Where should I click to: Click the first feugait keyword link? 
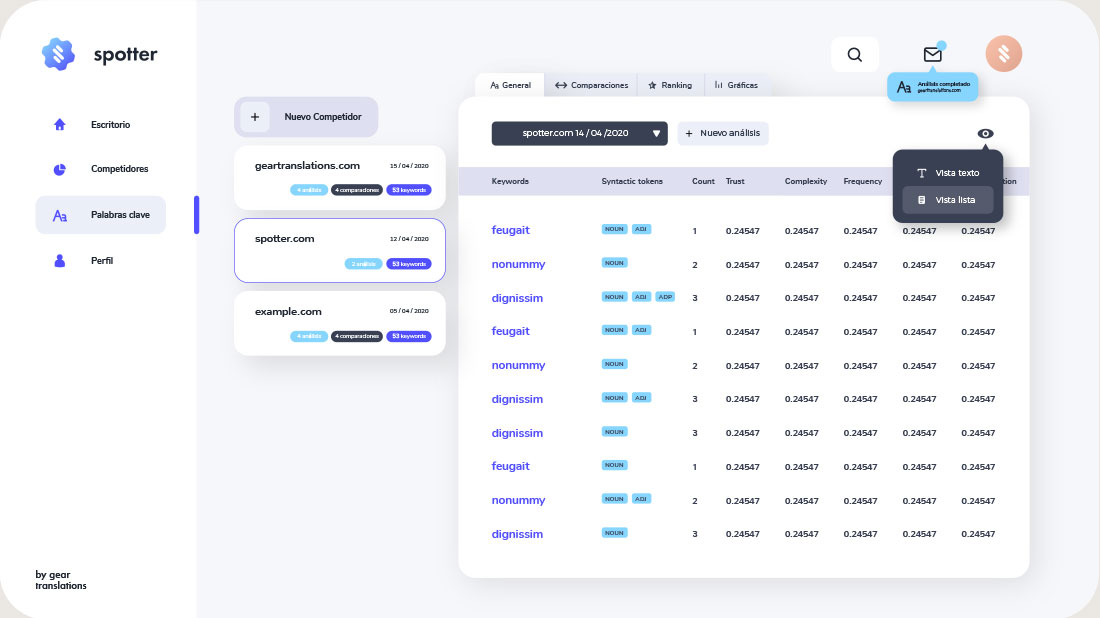510,230
